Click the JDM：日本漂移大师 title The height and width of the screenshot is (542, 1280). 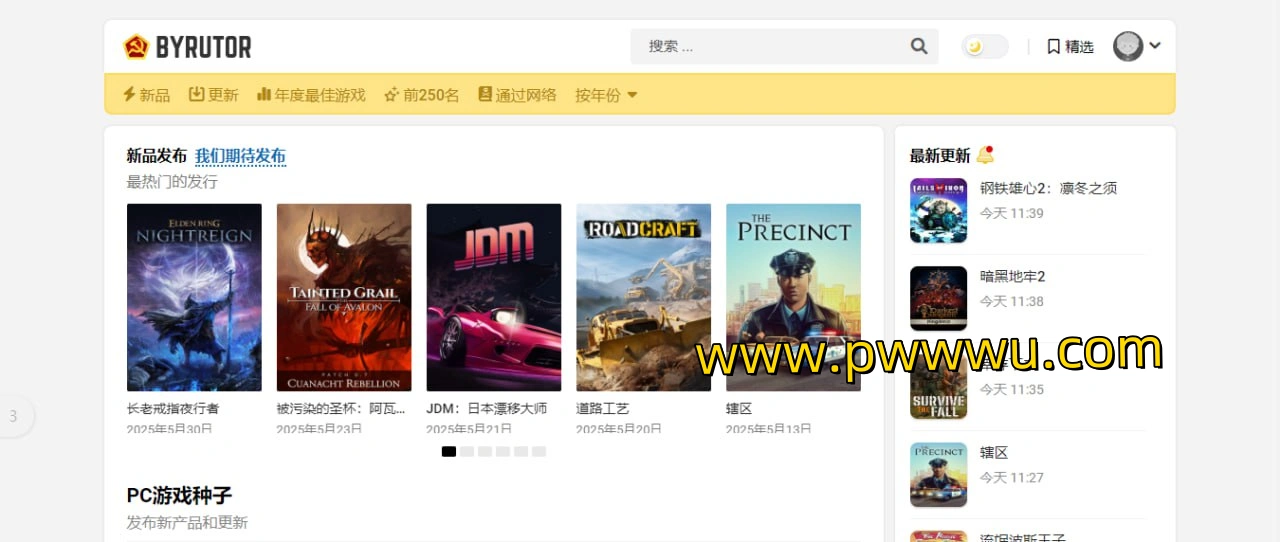(487, 409)
